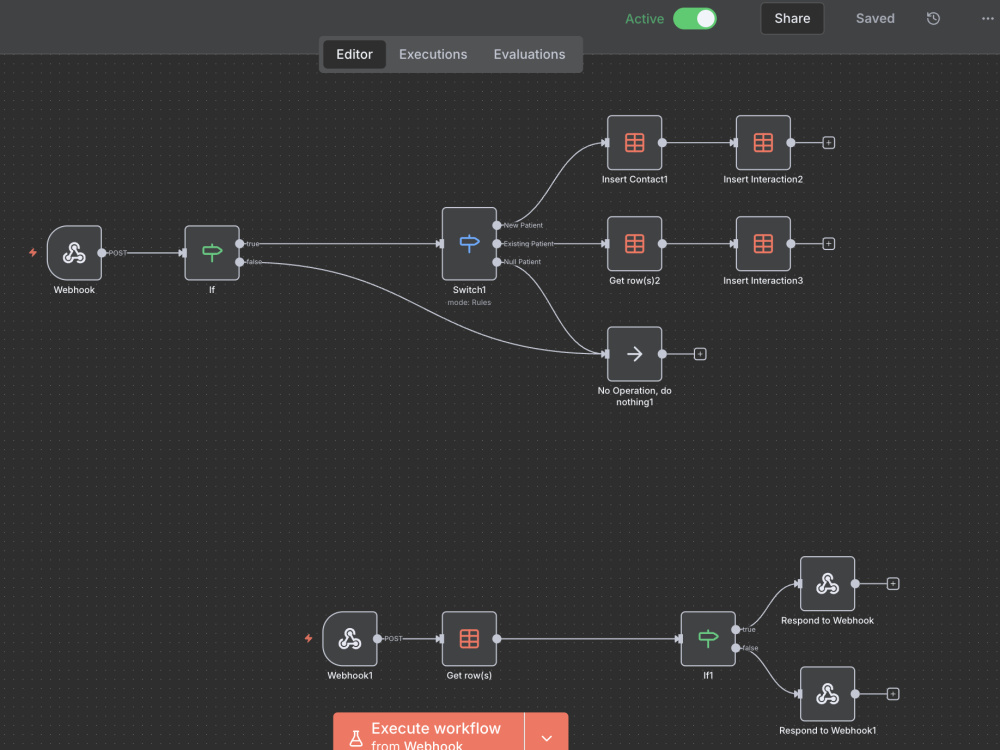Click the Saved status label
The image size is (1000, 750).
pyautogui.click(x=875, y=18)
